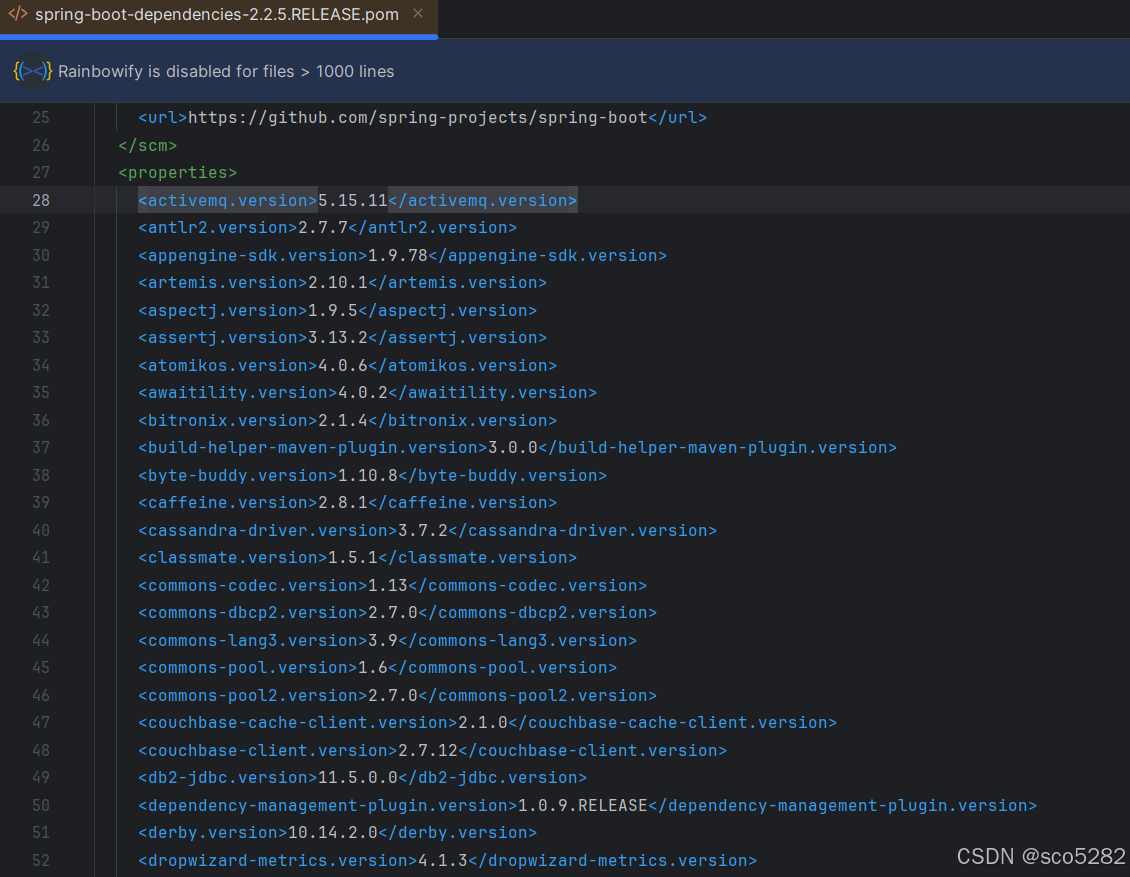Click the assertj.version line

point(342,338)
